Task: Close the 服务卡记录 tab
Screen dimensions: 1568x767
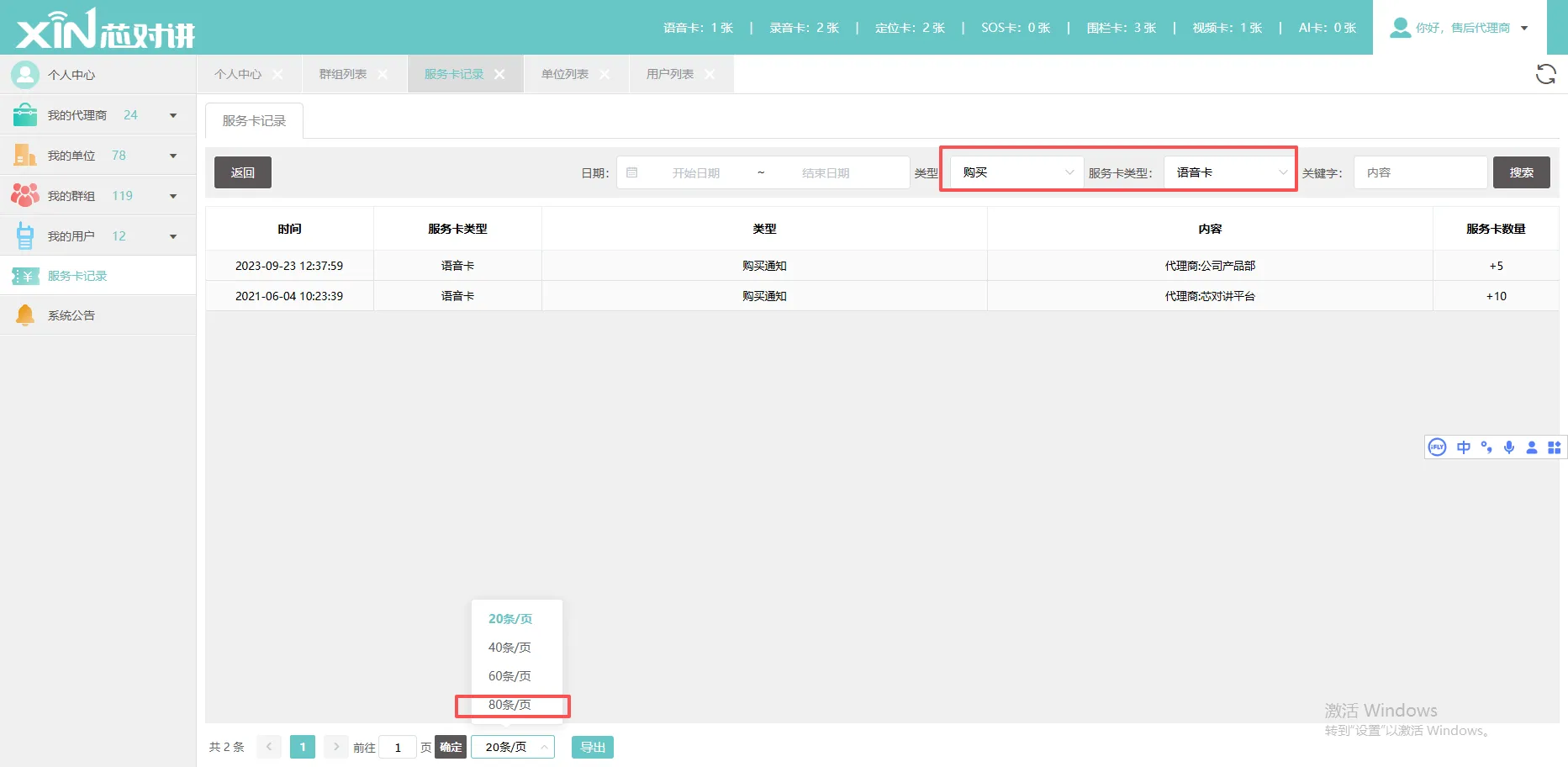Action: (x=499, y=74)
